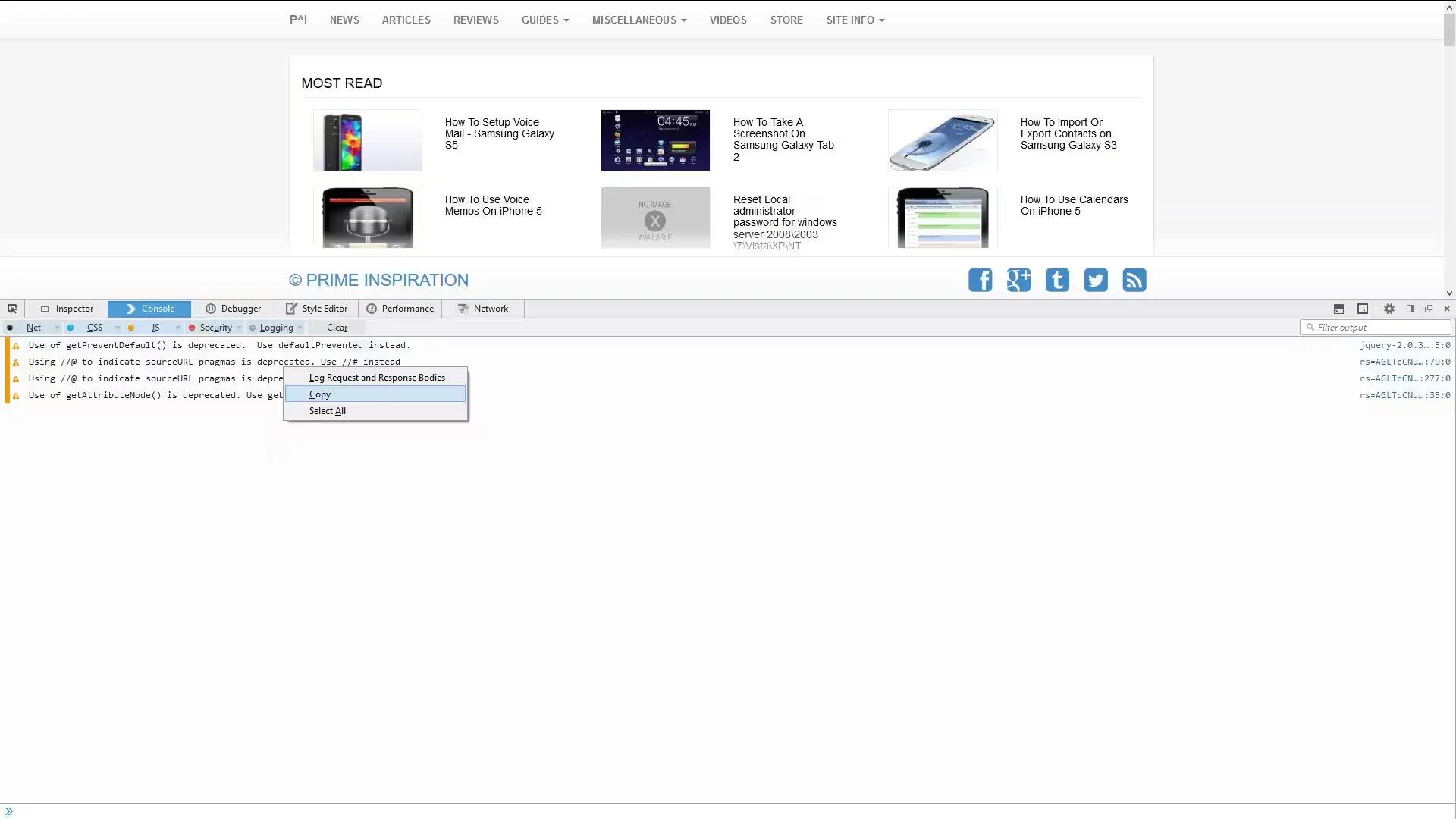Image resolution: width=1456 pixels, height=819 pixels.
Task: Open How To Import Or Export Contacts
Action: [1068, 133]
